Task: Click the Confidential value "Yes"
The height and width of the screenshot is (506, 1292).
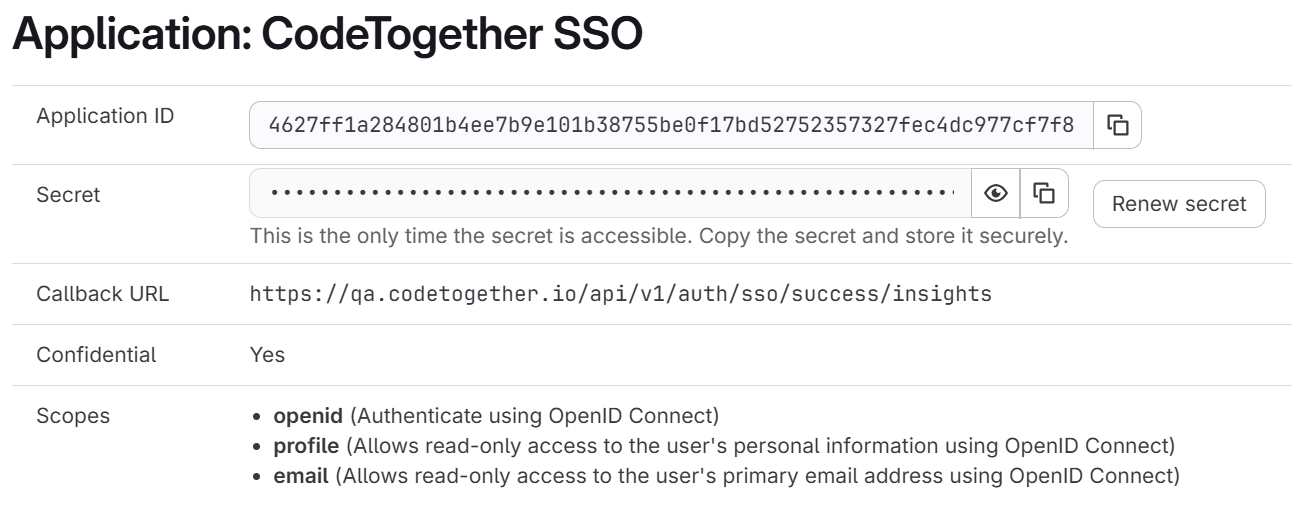Action: point(267,355)
